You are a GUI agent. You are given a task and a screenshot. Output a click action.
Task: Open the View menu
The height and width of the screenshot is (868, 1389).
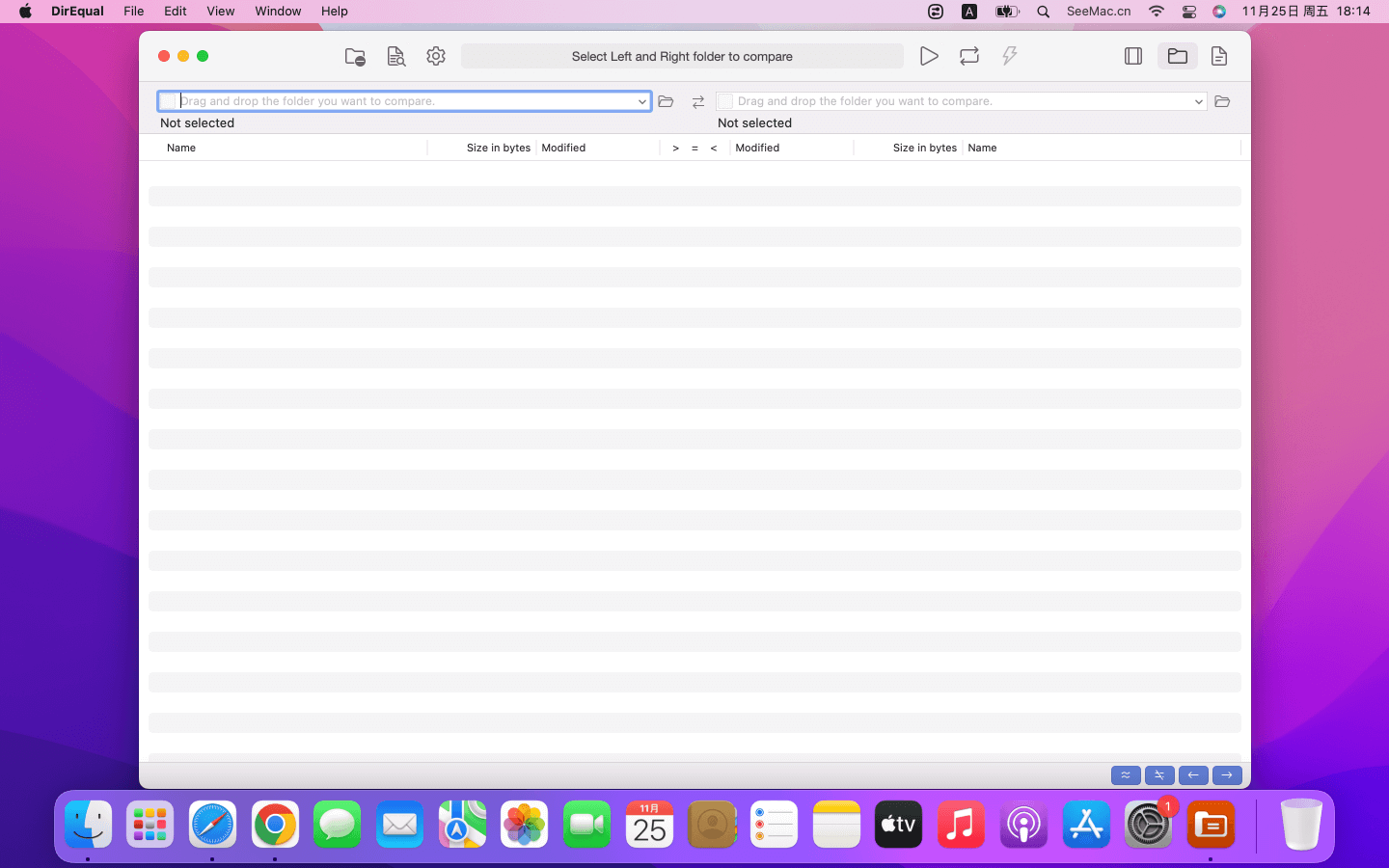click(221, 12)
